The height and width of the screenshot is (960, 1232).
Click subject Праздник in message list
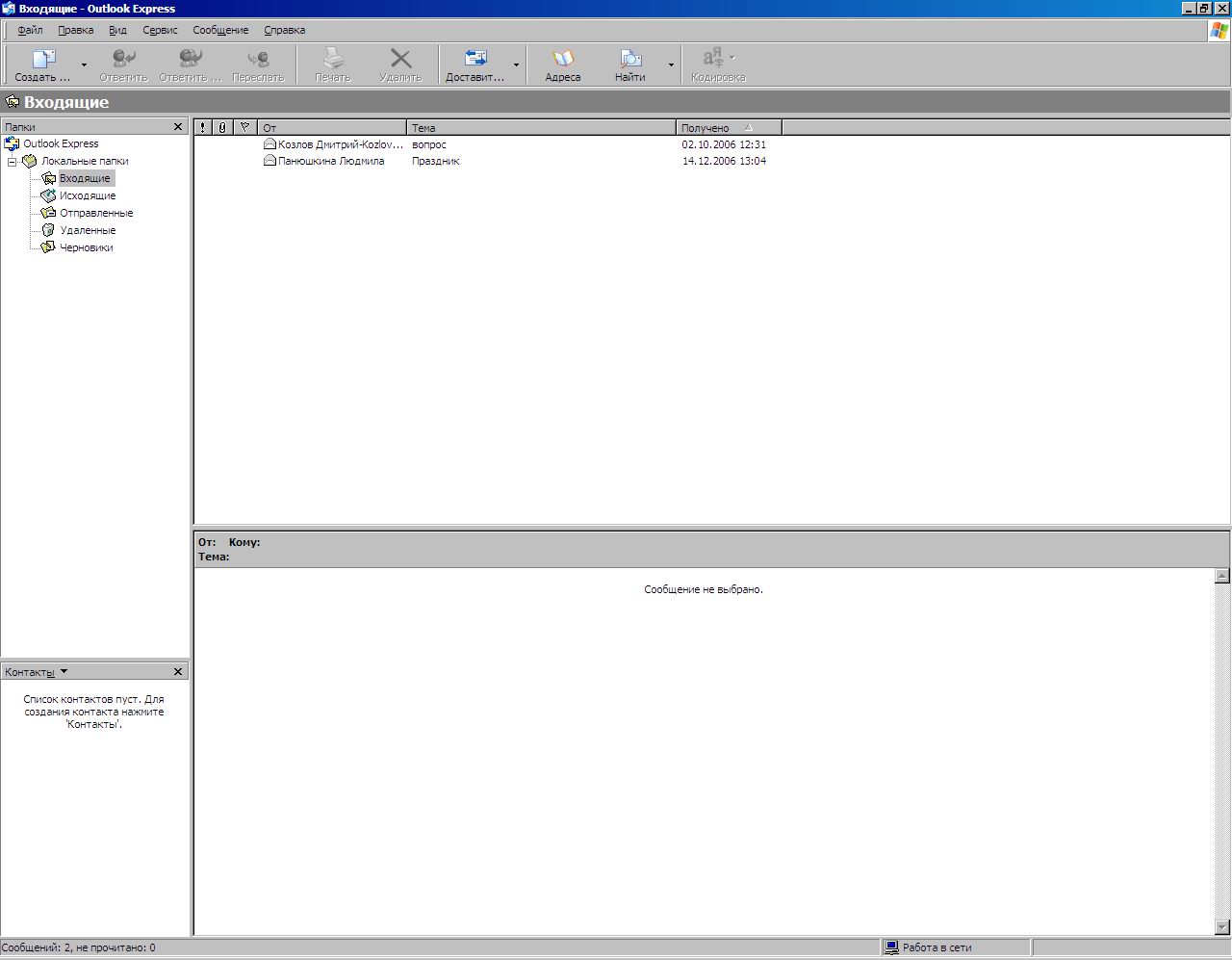click(x=436, y=161)
